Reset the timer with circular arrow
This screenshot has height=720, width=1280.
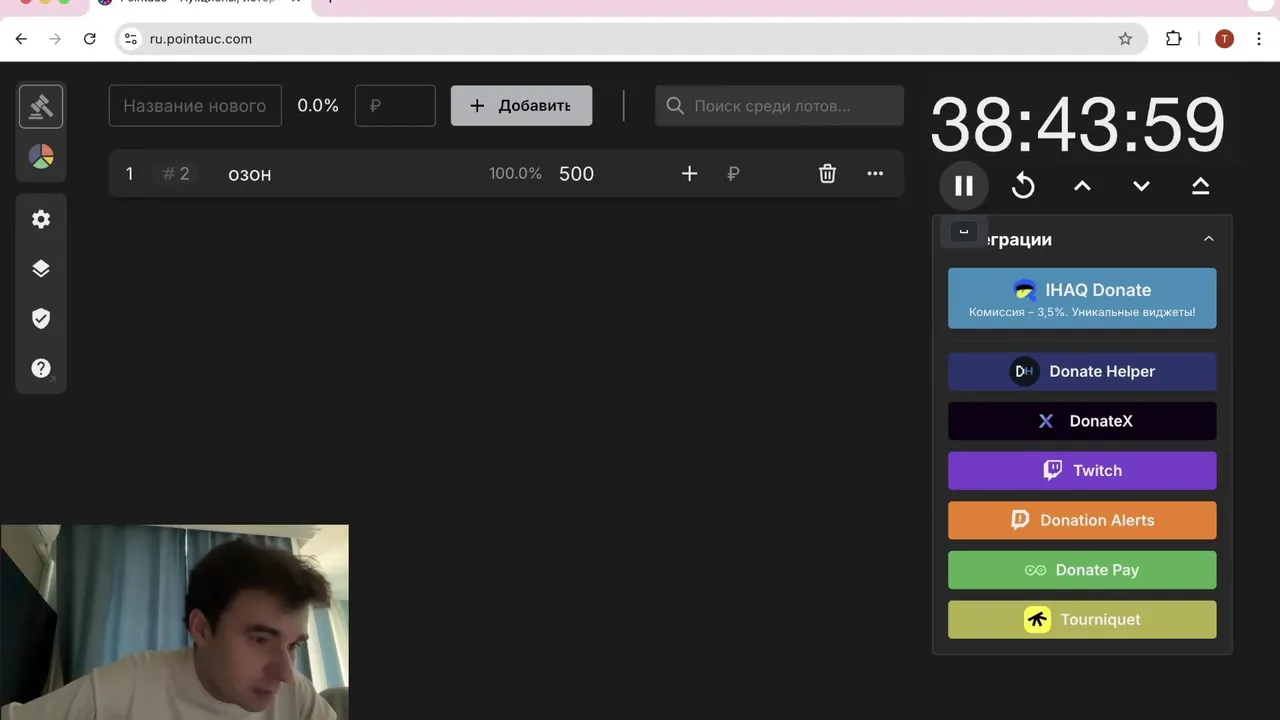(x=1023, y=186)
